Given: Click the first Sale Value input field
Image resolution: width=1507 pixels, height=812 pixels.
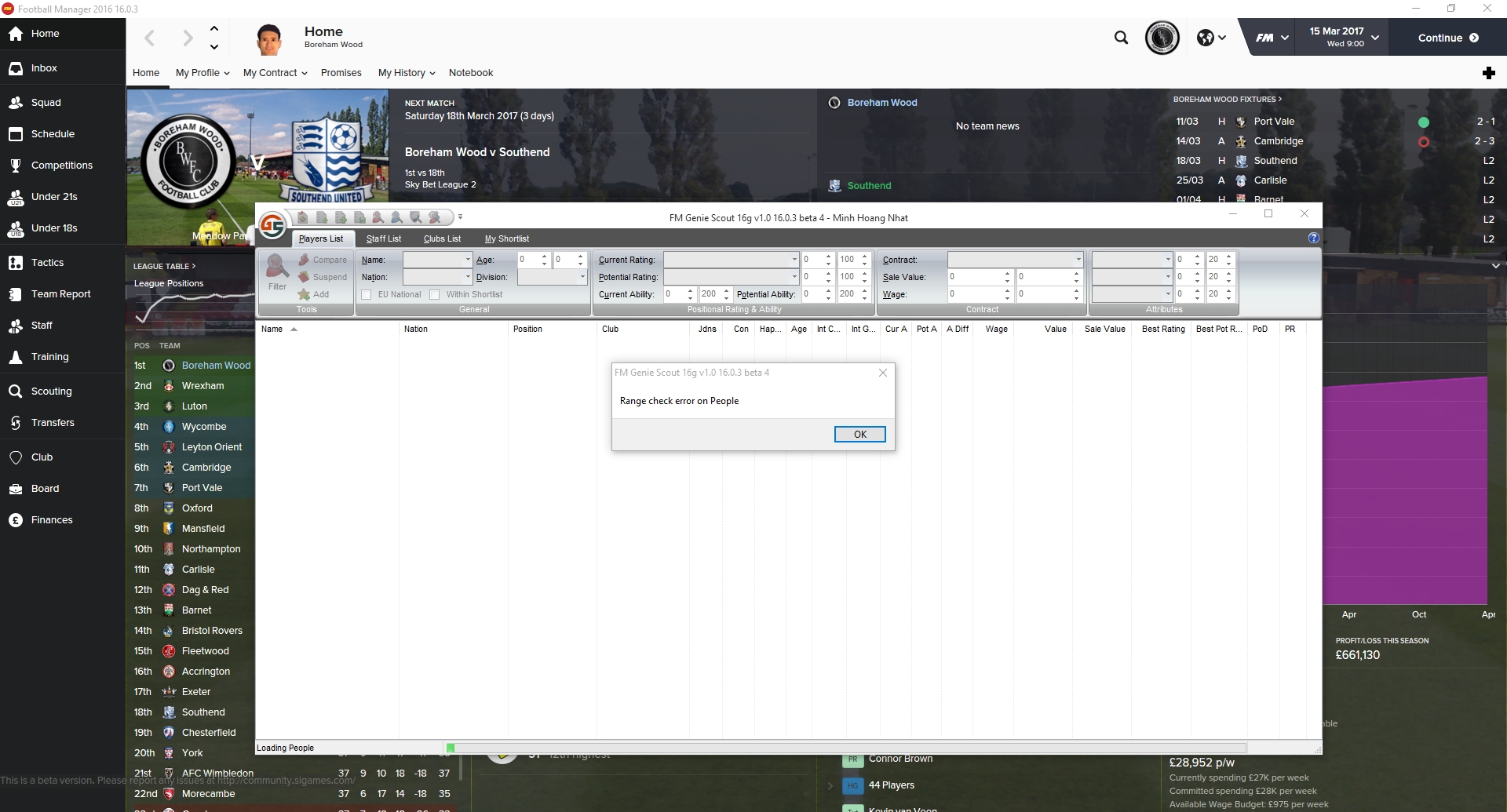Looking at the screenshot, I should (x=980, y=277).
